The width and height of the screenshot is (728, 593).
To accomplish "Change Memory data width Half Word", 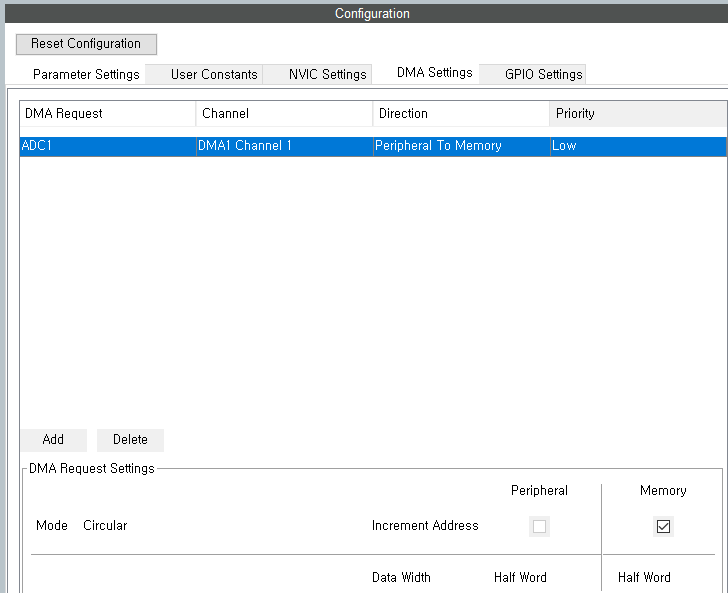I will click(644, 578).
